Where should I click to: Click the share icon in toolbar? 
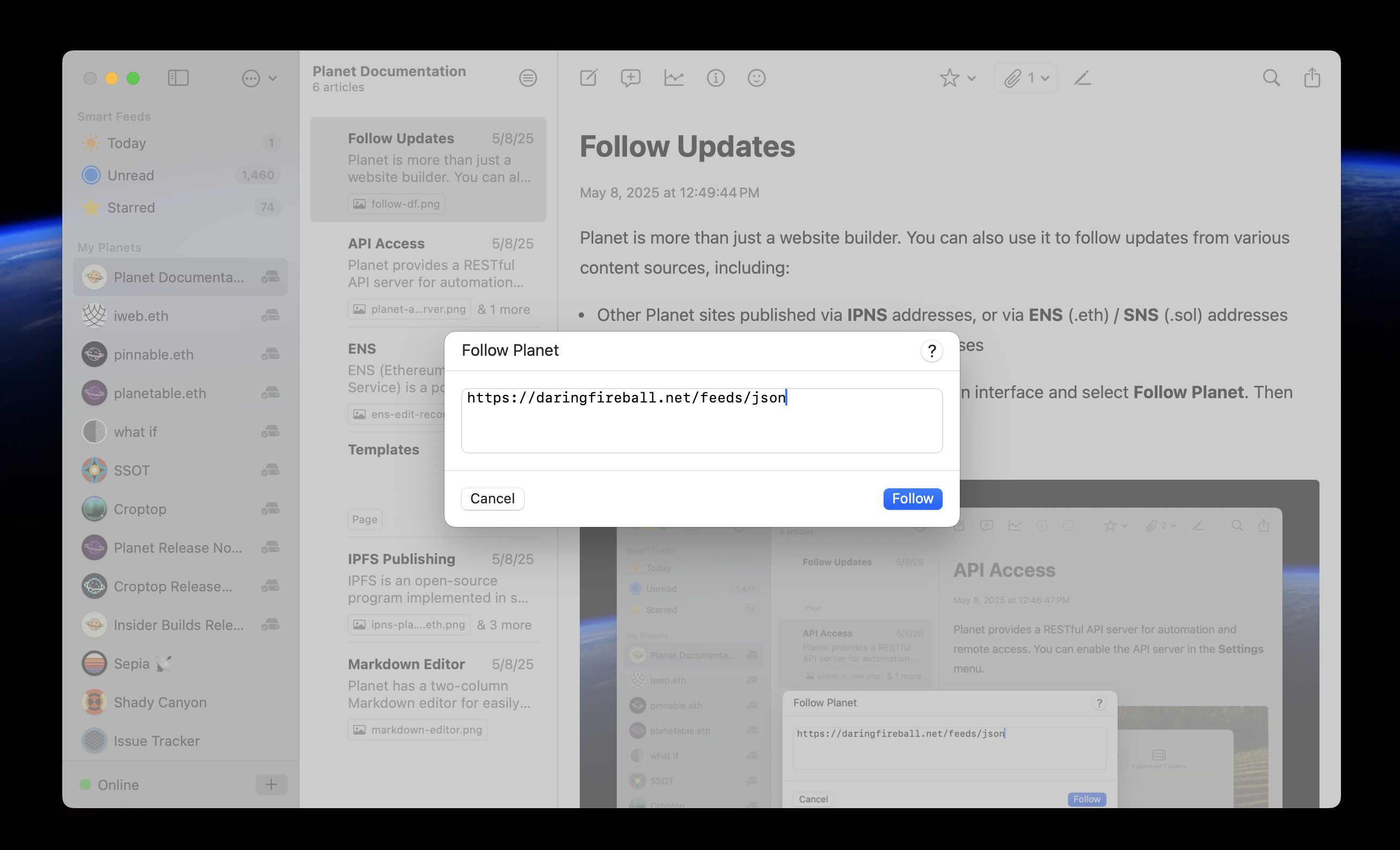click(x=1311, y=78)
